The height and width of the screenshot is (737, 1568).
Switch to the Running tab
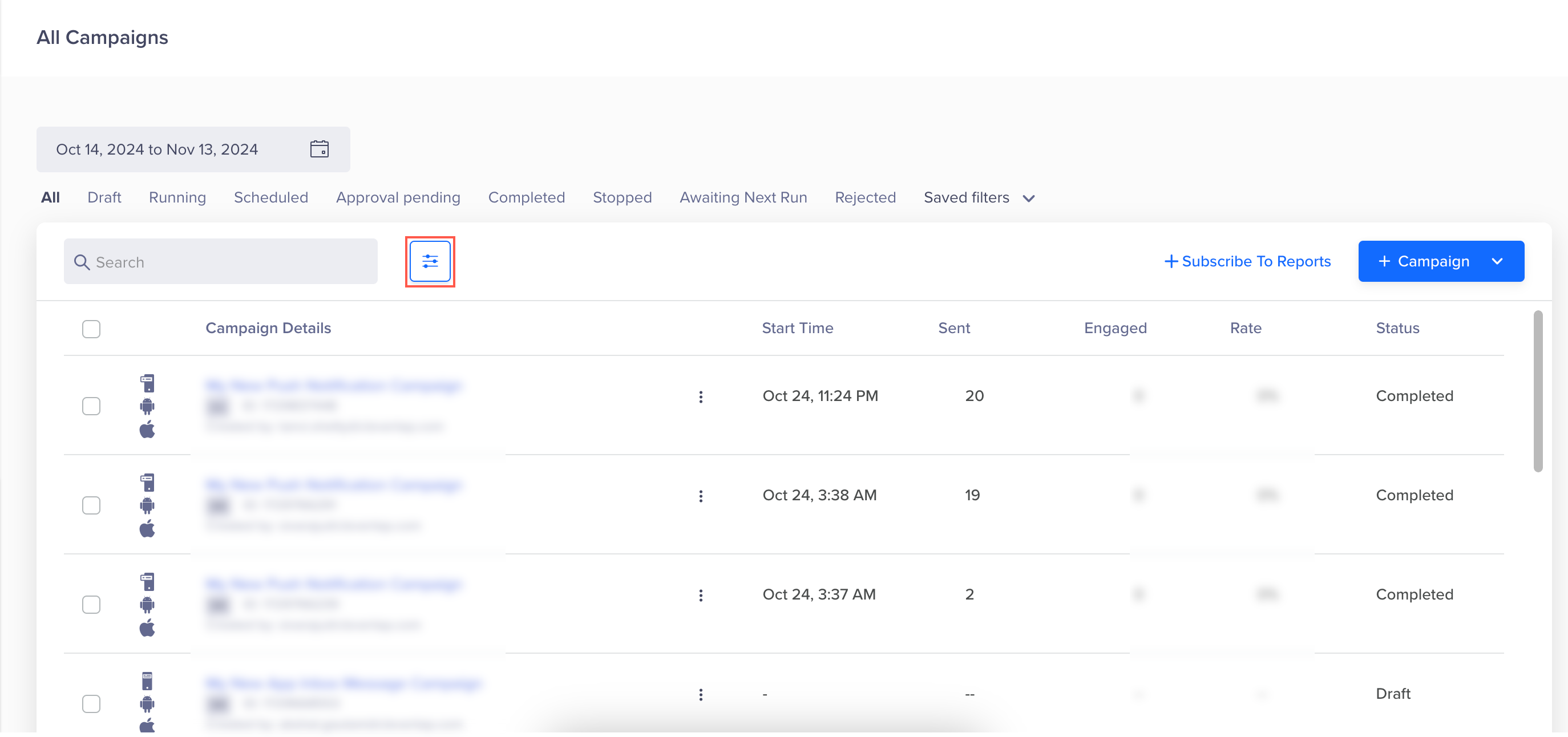pyautogui.click(x=177, y=198)
